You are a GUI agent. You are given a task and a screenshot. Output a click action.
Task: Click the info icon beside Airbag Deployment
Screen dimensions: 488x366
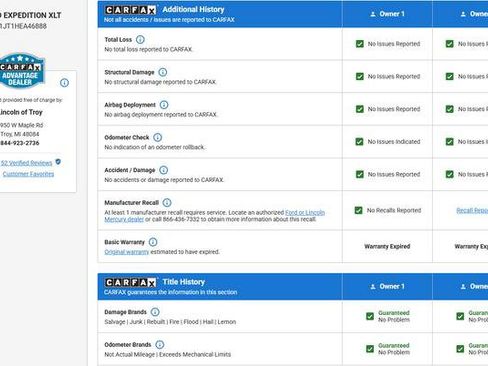click(x=164, y=105)
